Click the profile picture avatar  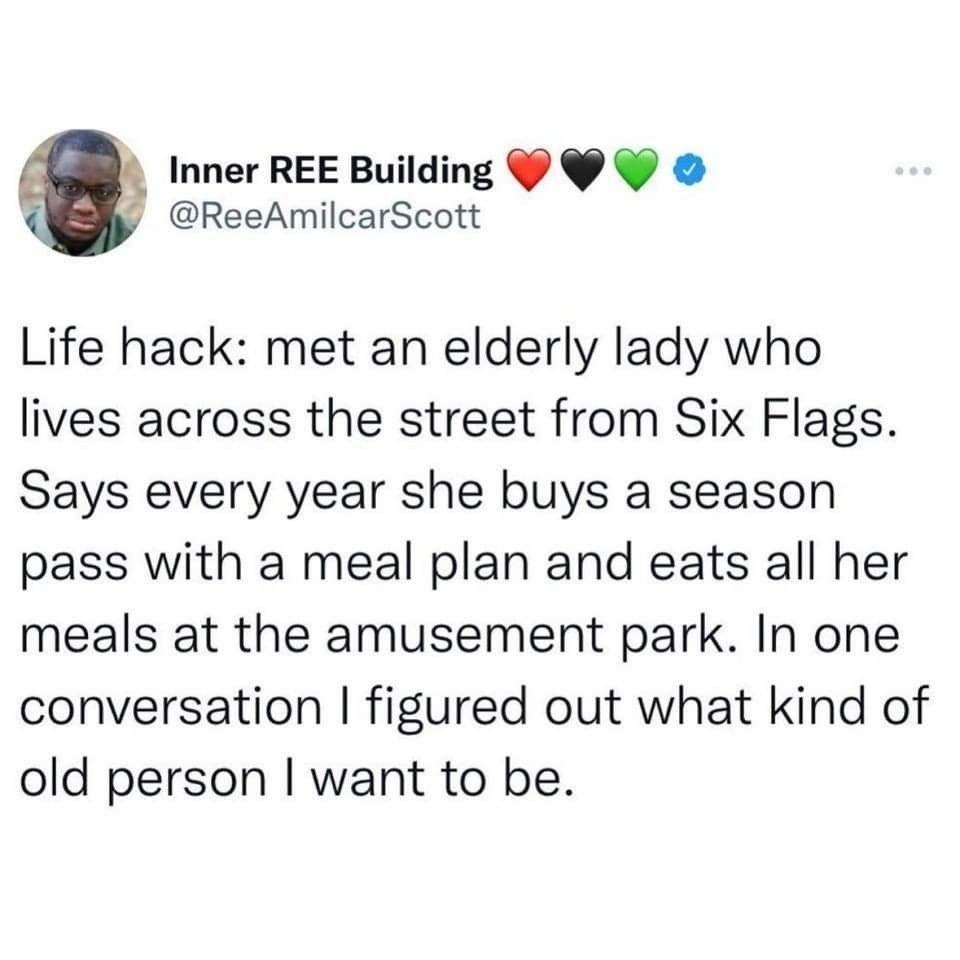coord(85,190)
